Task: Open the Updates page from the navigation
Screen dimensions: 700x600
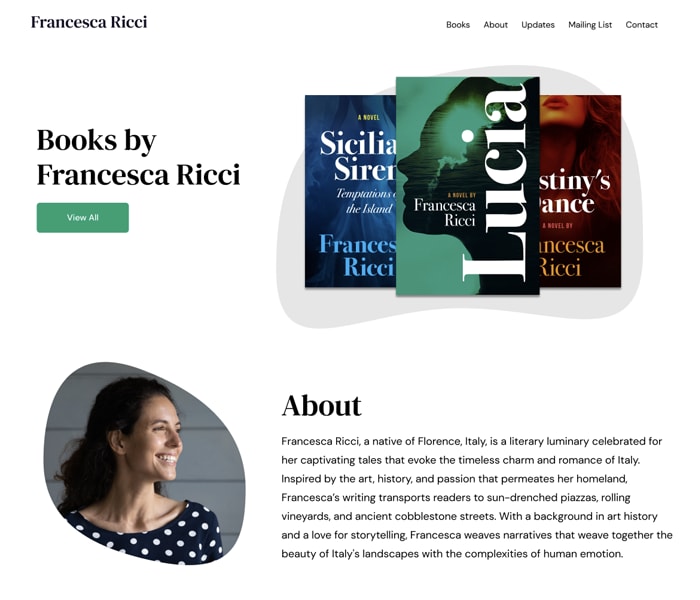Action: [538, 25]
